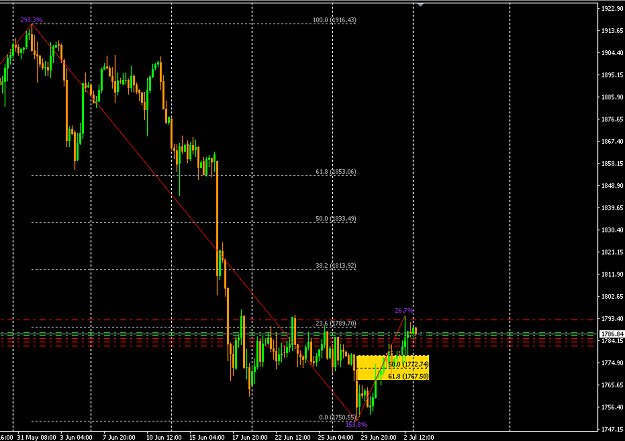Click the purple 293.3% zigzag label

click(x=31, y=20)
